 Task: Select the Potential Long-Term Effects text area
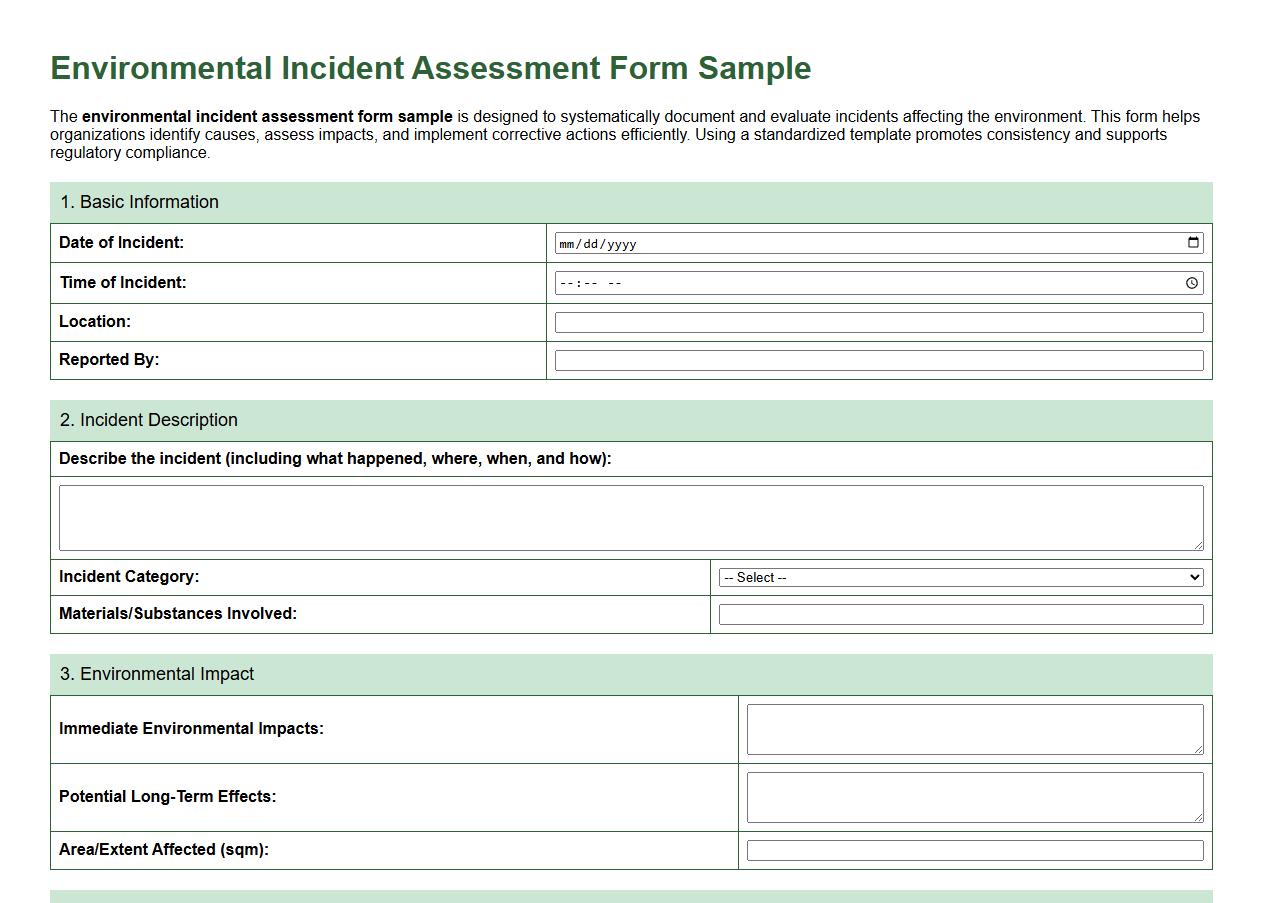[x=972, y=795]
